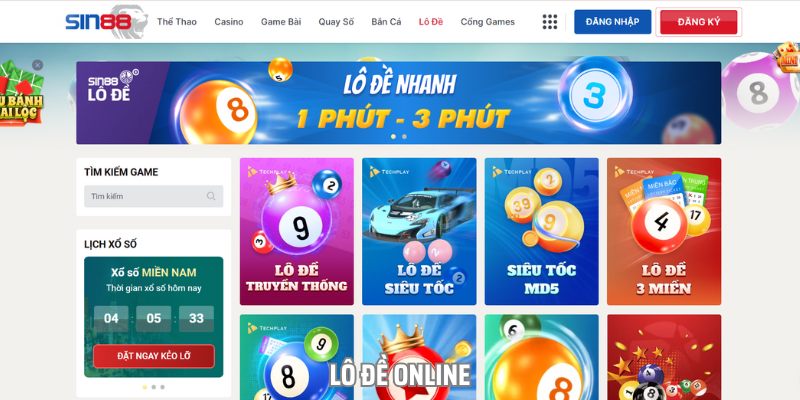
Task: Focus the Tìm kiếm search field
Action: click(x=154, y=196)
